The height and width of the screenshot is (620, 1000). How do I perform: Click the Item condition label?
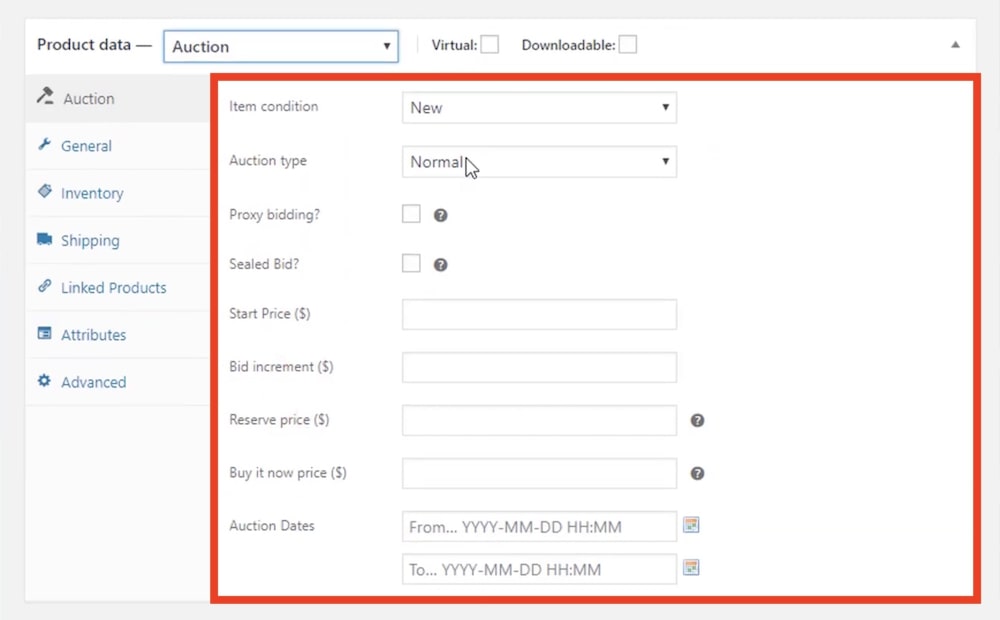point(274,107)
